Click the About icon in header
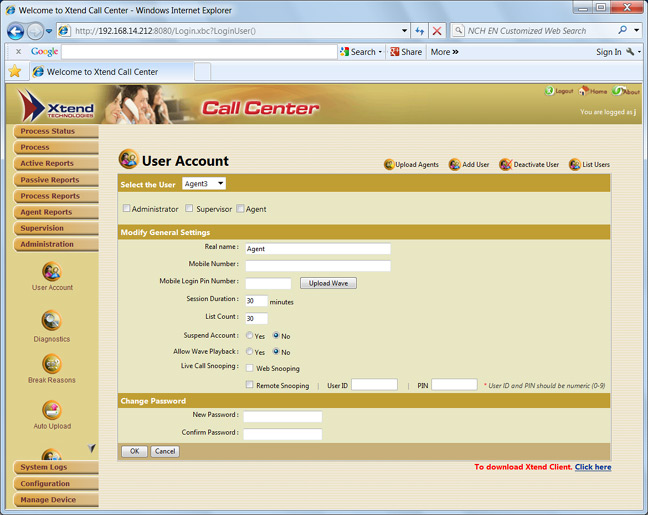The height and width of the screenshot is (515, 648). (618, 91)
